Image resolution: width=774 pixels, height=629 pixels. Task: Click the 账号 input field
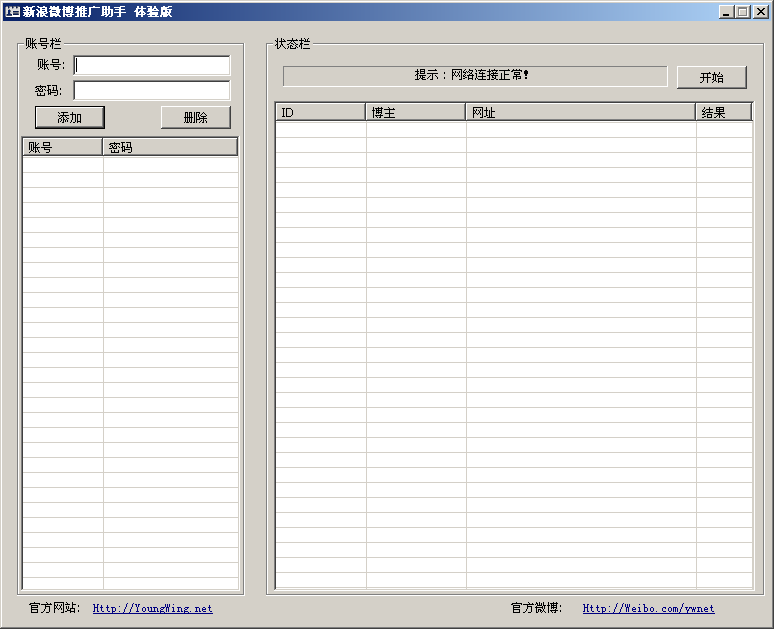[x=152, y=65]
